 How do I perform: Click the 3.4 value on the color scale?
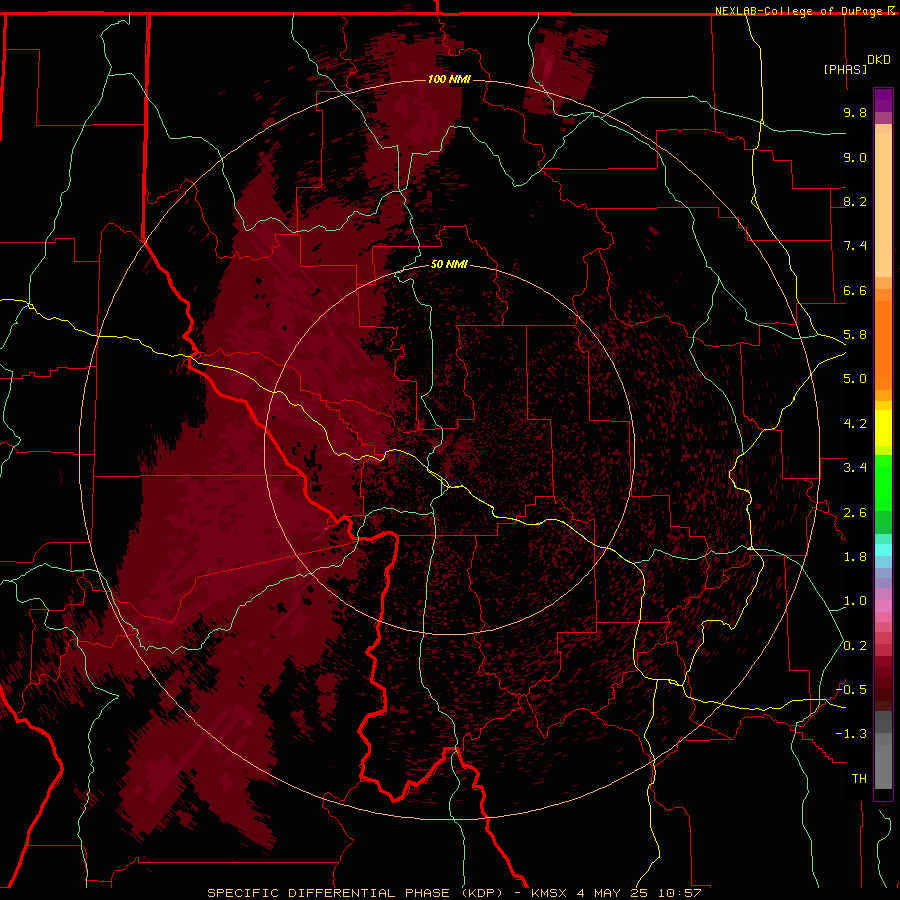(x=855, y=468)
